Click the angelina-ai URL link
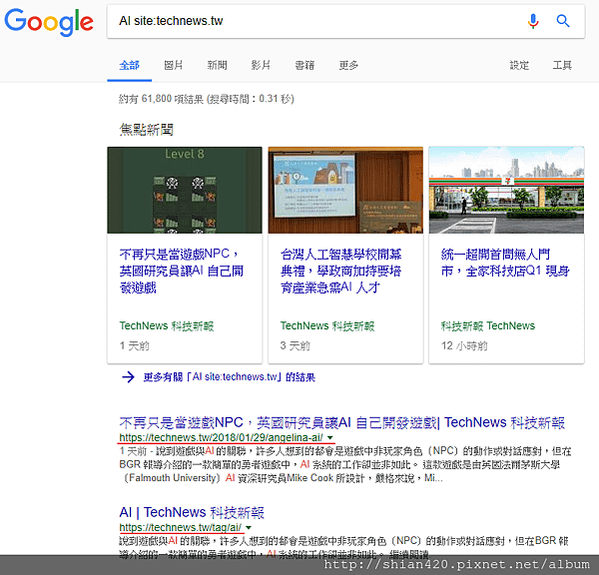 coord(221,437)
